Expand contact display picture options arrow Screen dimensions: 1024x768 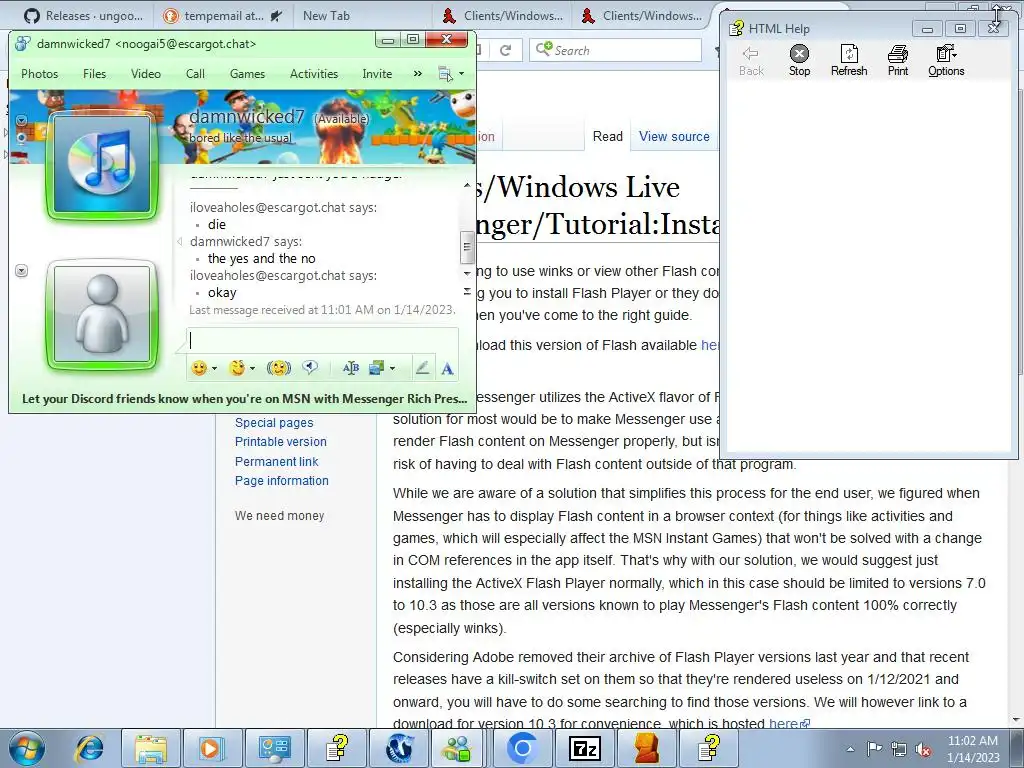click(x=22, y=121)
